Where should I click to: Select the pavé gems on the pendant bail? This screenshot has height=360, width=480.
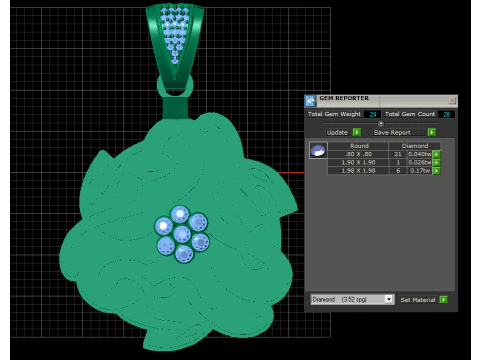click(x=175, y=33)
